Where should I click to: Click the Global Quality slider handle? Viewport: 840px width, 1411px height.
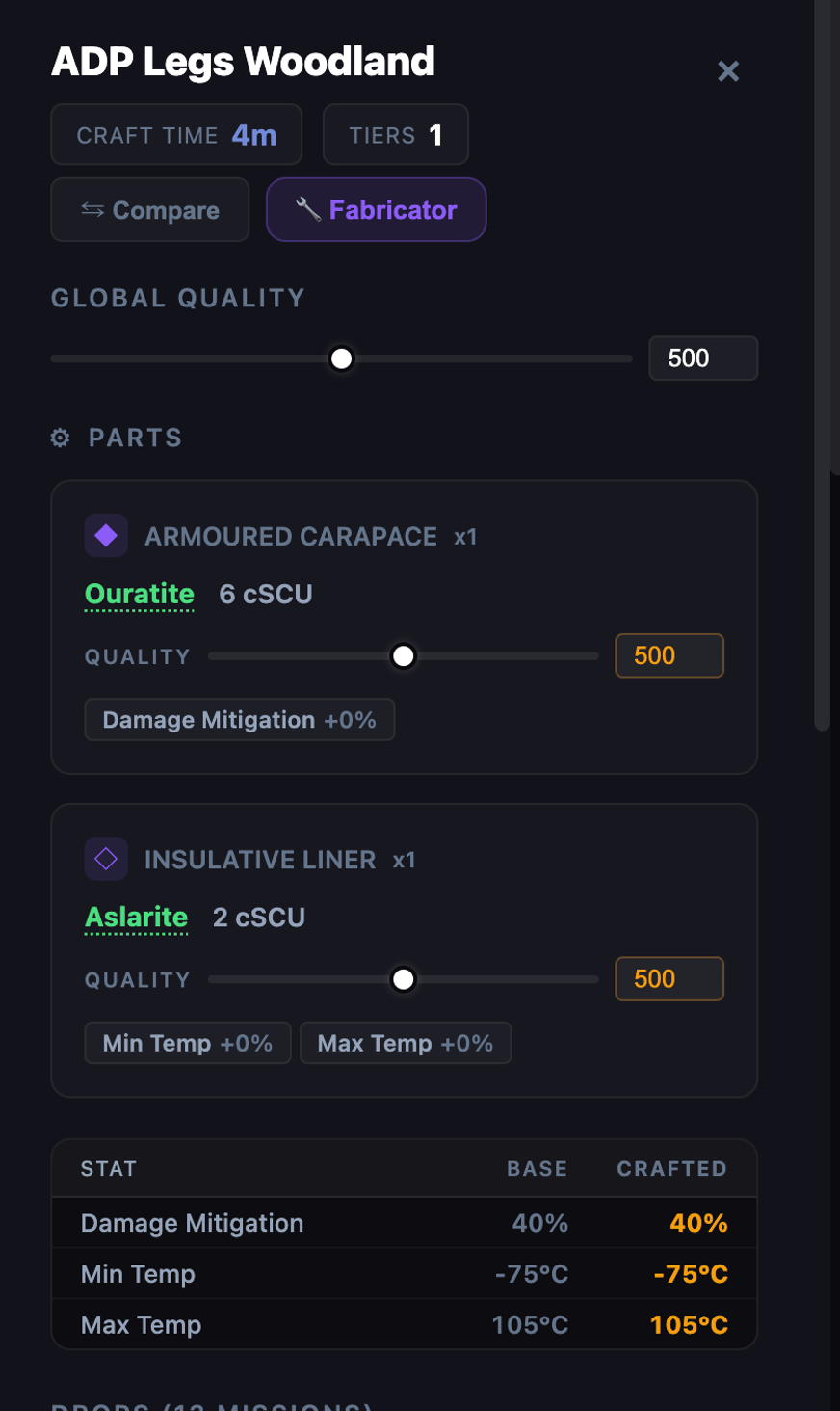pyautogui.click(x=340, y=358)
